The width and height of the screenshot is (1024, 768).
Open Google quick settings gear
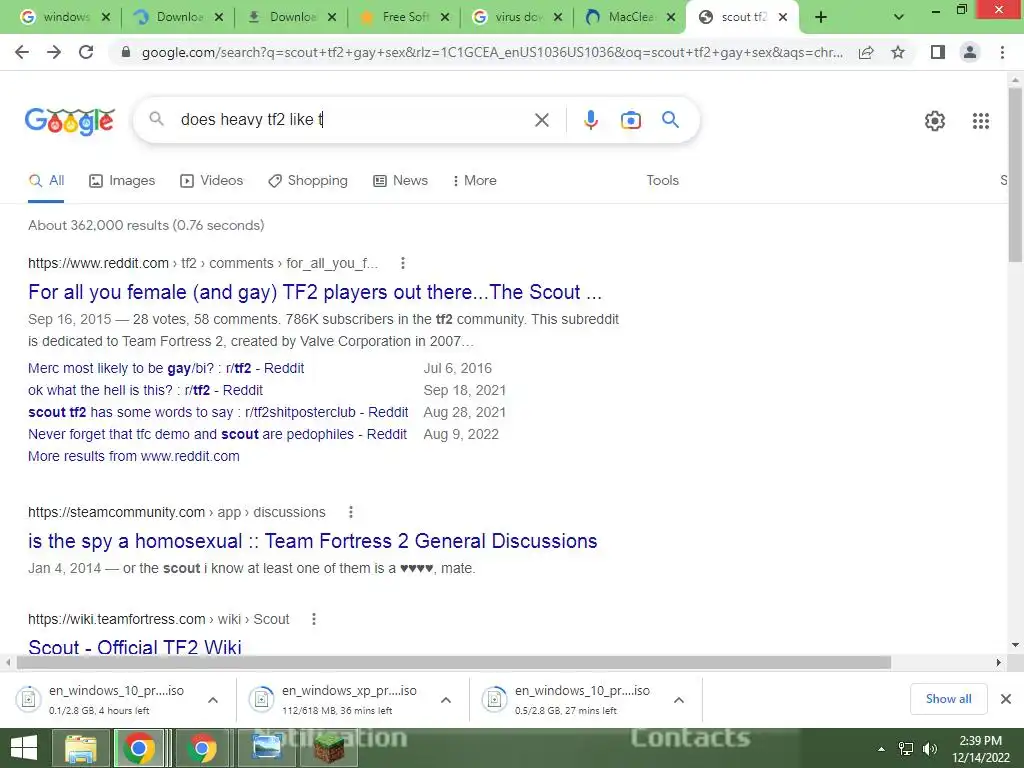tap(935, 121)
